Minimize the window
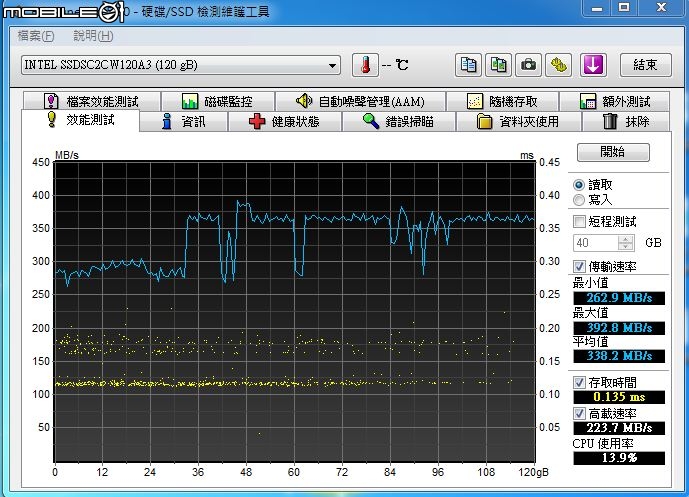The height and width of the screenshot is (497, 689). (597, 7)
